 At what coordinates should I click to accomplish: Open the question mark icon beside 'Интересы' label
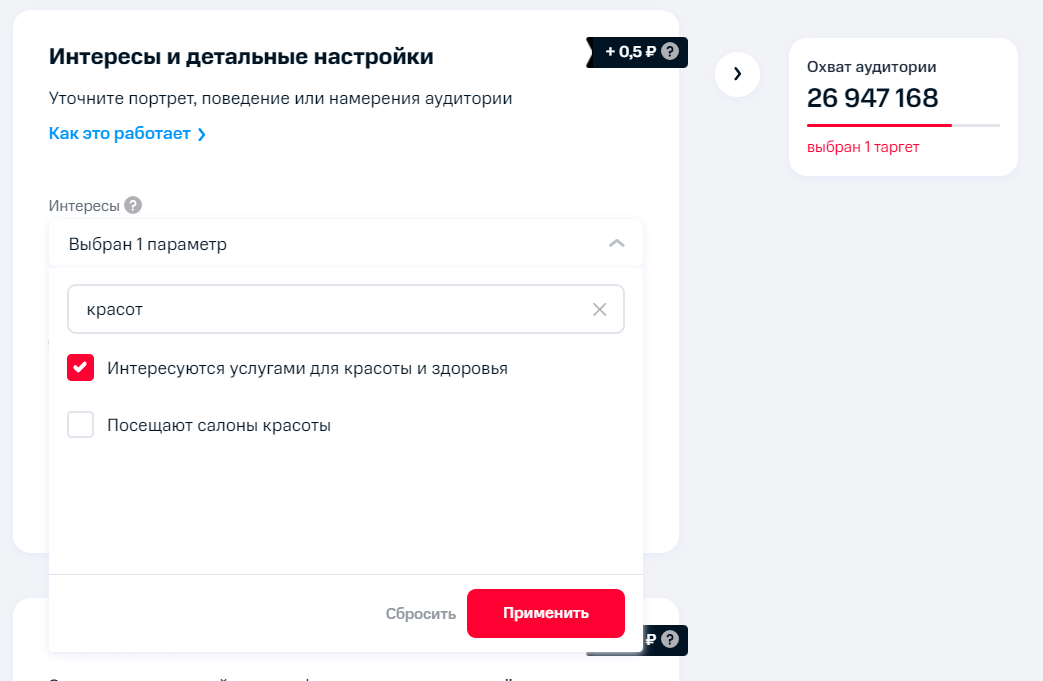click(x=131, y=205)
